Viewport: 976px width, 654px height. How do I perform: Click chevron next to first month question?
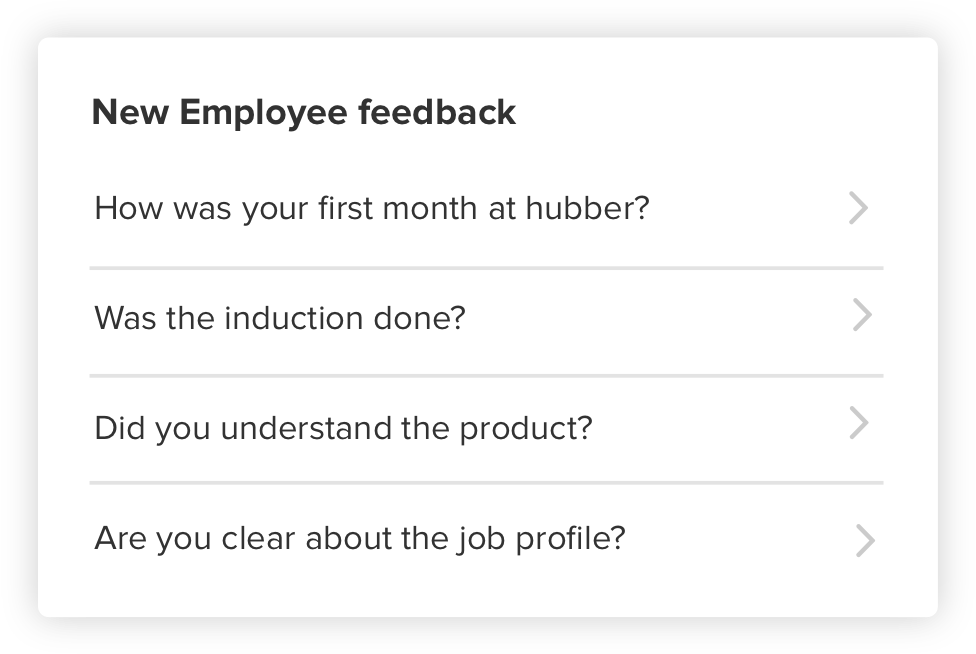click(858, 208)
